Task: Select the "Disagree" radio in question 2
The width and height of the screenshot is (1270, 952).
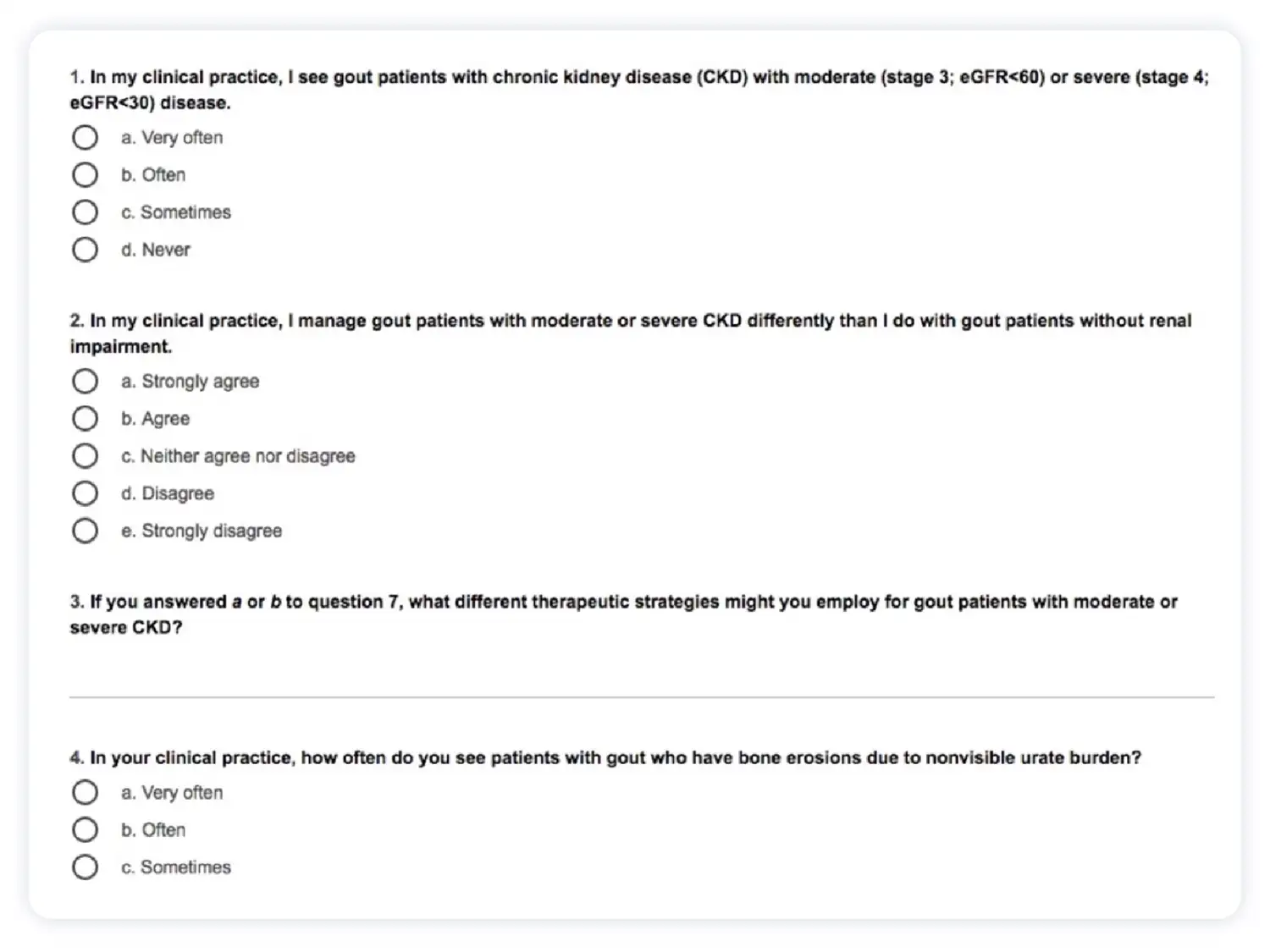Action: (x=85, y=493)
